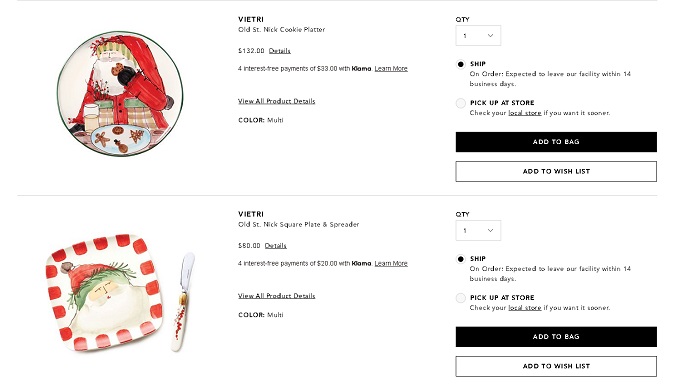The image size is (700, 386).
Task: Click Klarna Learn More for $33.00 payments
Action: (x=391, y=69)
